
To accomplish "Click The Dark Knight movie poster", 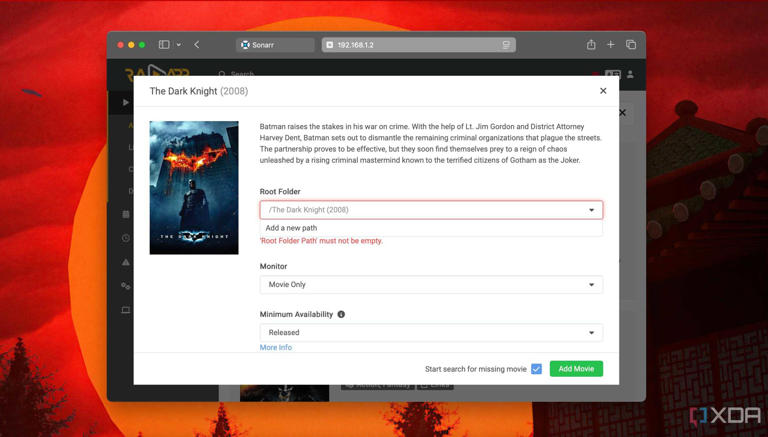I will pos(194,187).
